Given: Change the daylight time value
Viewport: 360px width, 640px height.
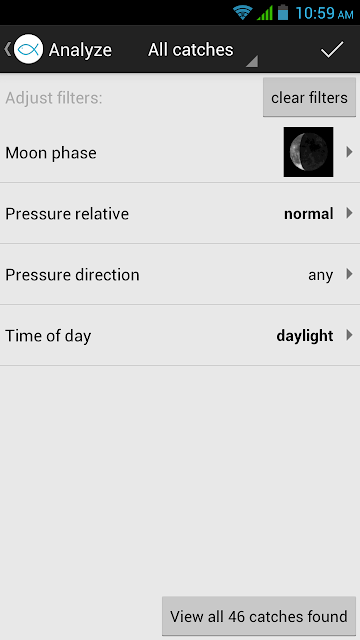Looking at the screenshot, I should tap(305, 336).
